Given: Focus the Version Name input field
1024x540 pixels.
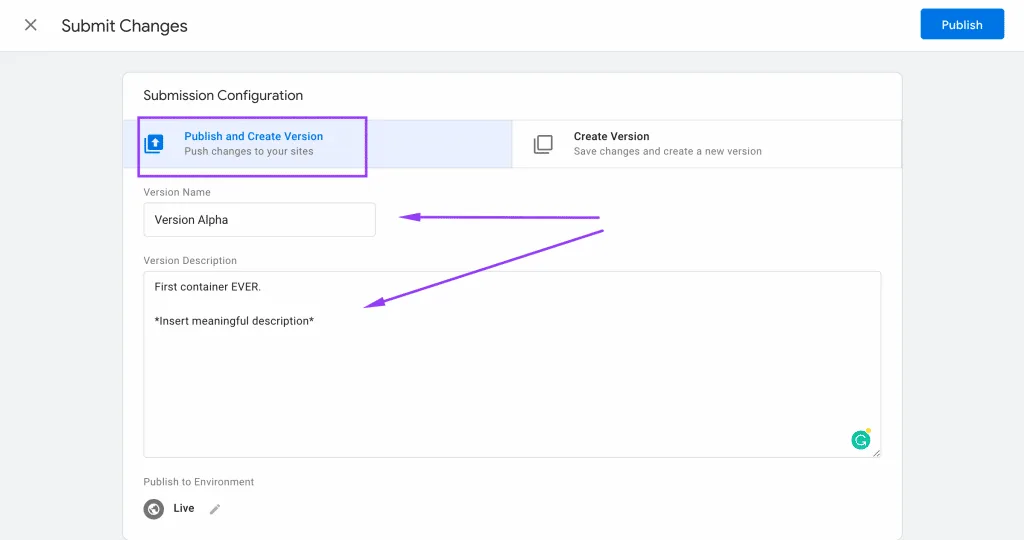Looking at the screenshot, I should (x=259, y=219).
